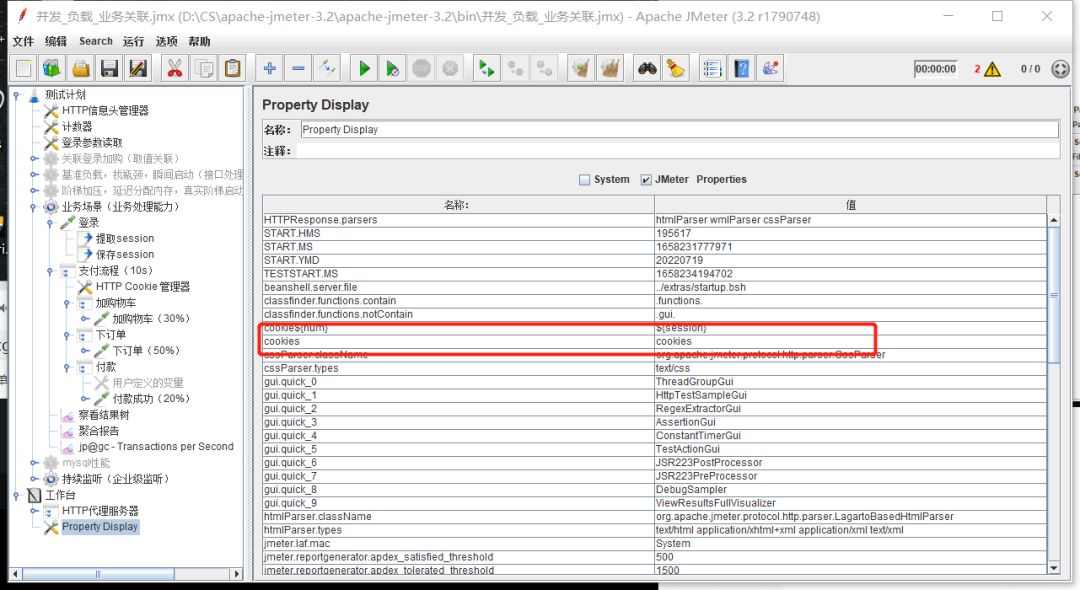Click the Search binoculars icon
The width and height of the screenshot is (1080, 590).
(x=647, y=69)
